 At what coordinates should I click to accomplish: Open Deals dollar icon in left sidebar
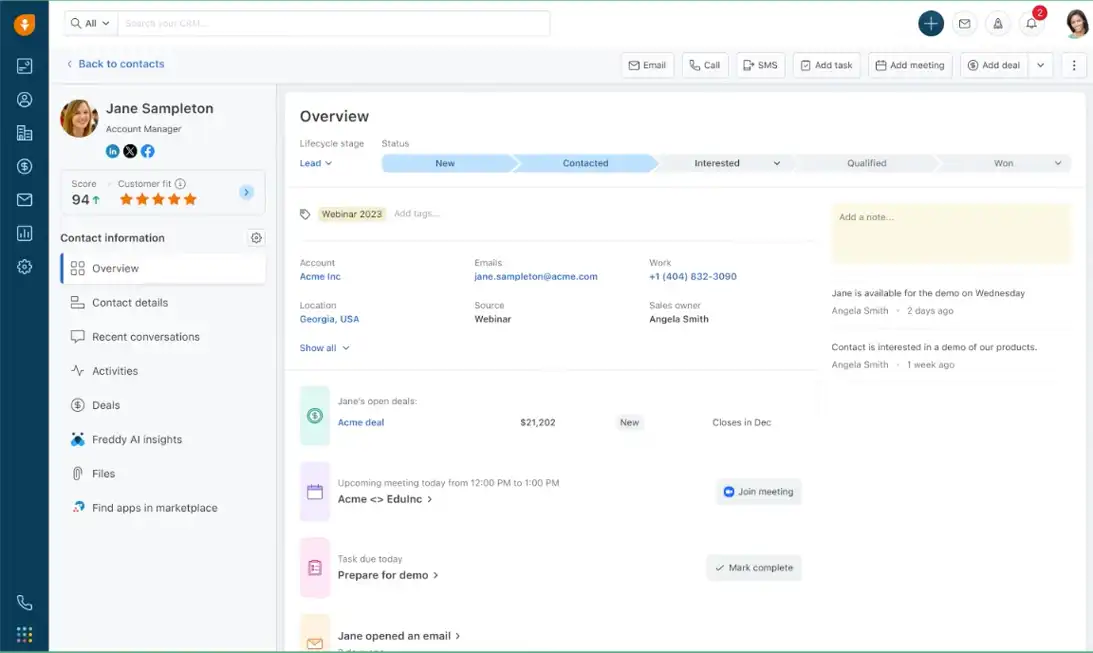[24, 167]
